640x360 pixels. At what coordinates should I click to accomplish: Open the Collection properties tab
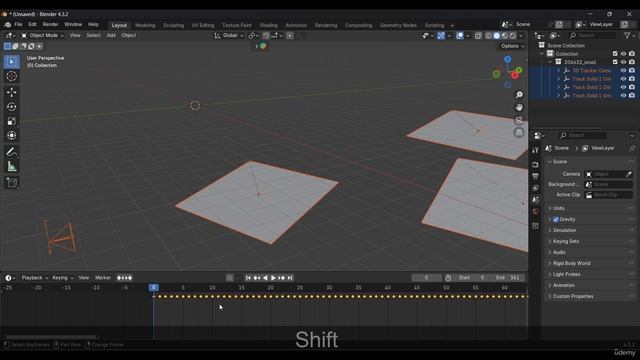(535, 226)
